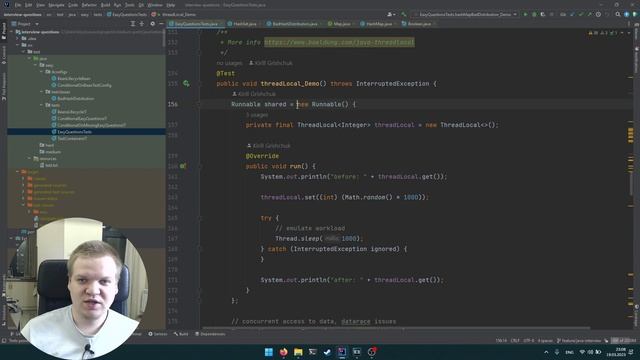Click the Windows Start button
Screen dimensions: 640x360
[269, 352]
